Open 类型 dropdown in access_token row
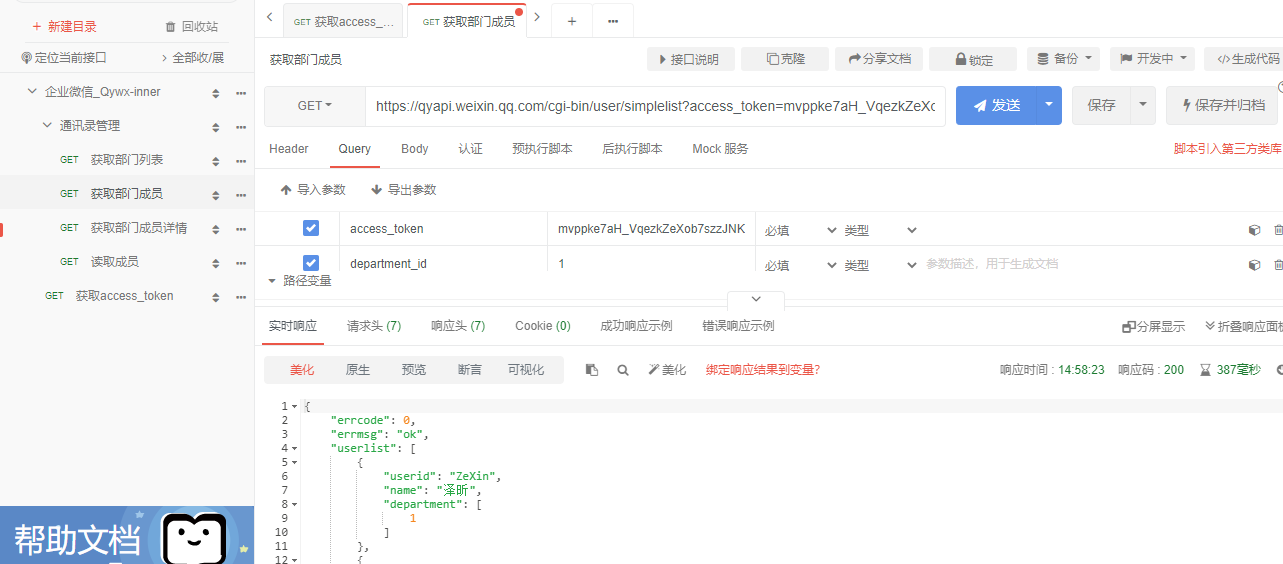Screen dimensions: 1283x564 880,230
